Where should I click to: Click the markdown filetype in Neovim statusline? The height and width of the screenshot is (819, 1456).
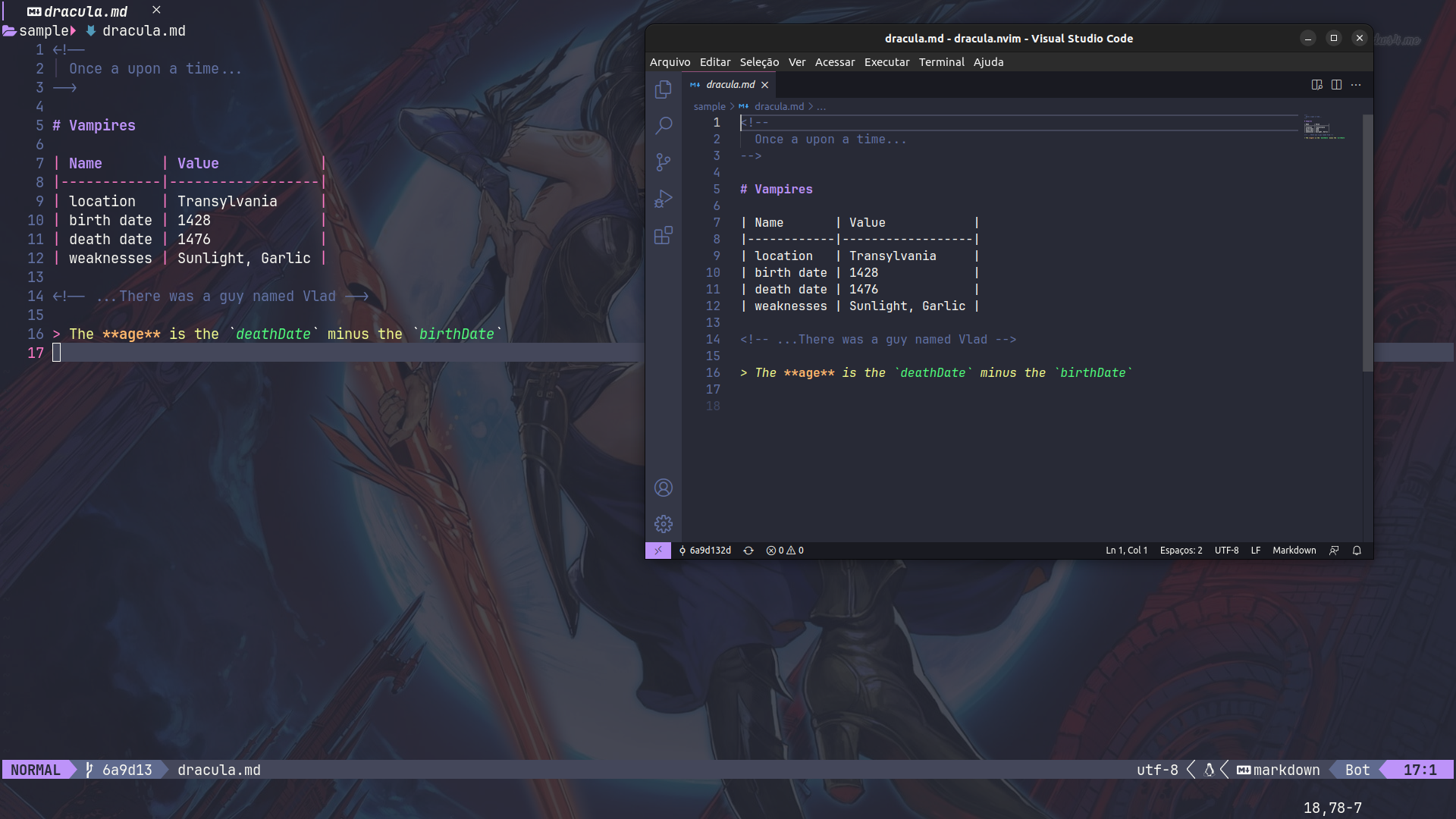tap(1278, 770)
